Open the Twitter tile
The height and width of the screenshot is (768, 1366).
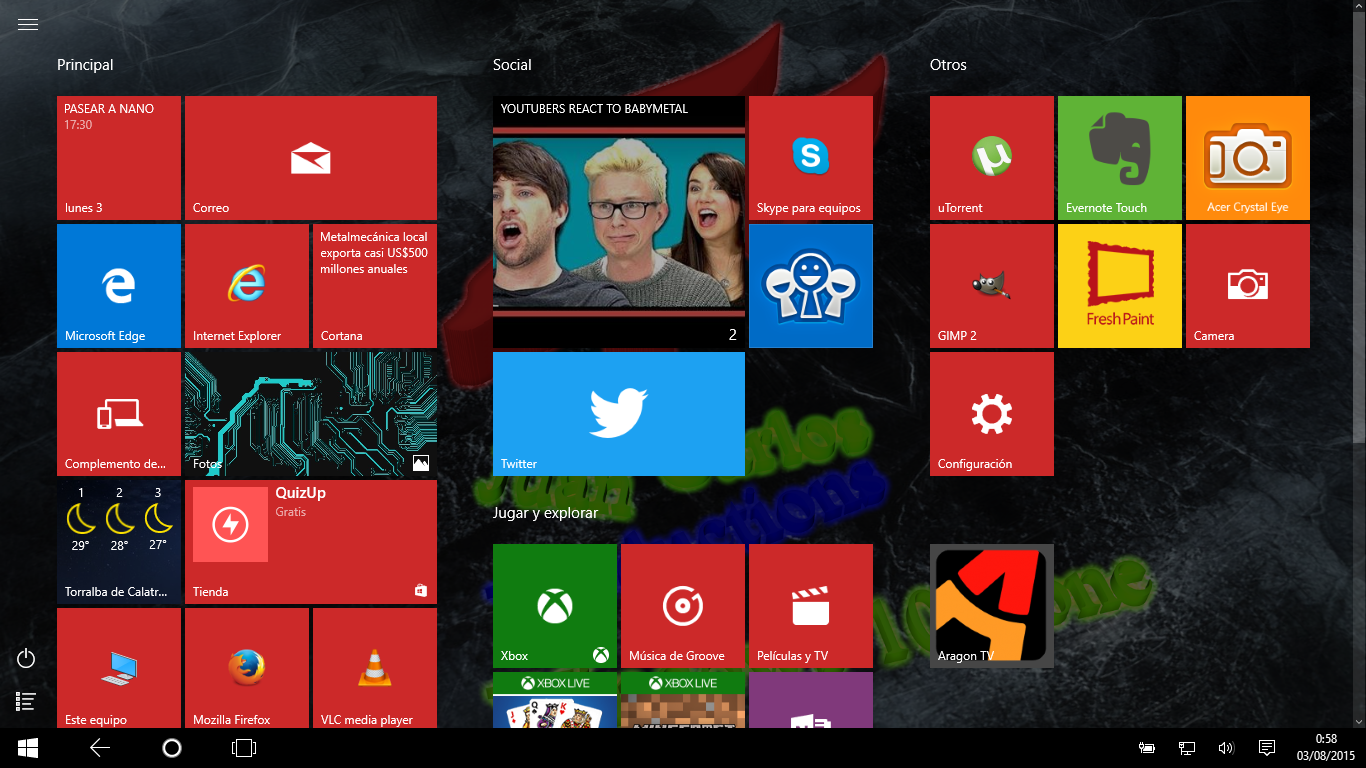pyautogui.click(x=619, y=414)
